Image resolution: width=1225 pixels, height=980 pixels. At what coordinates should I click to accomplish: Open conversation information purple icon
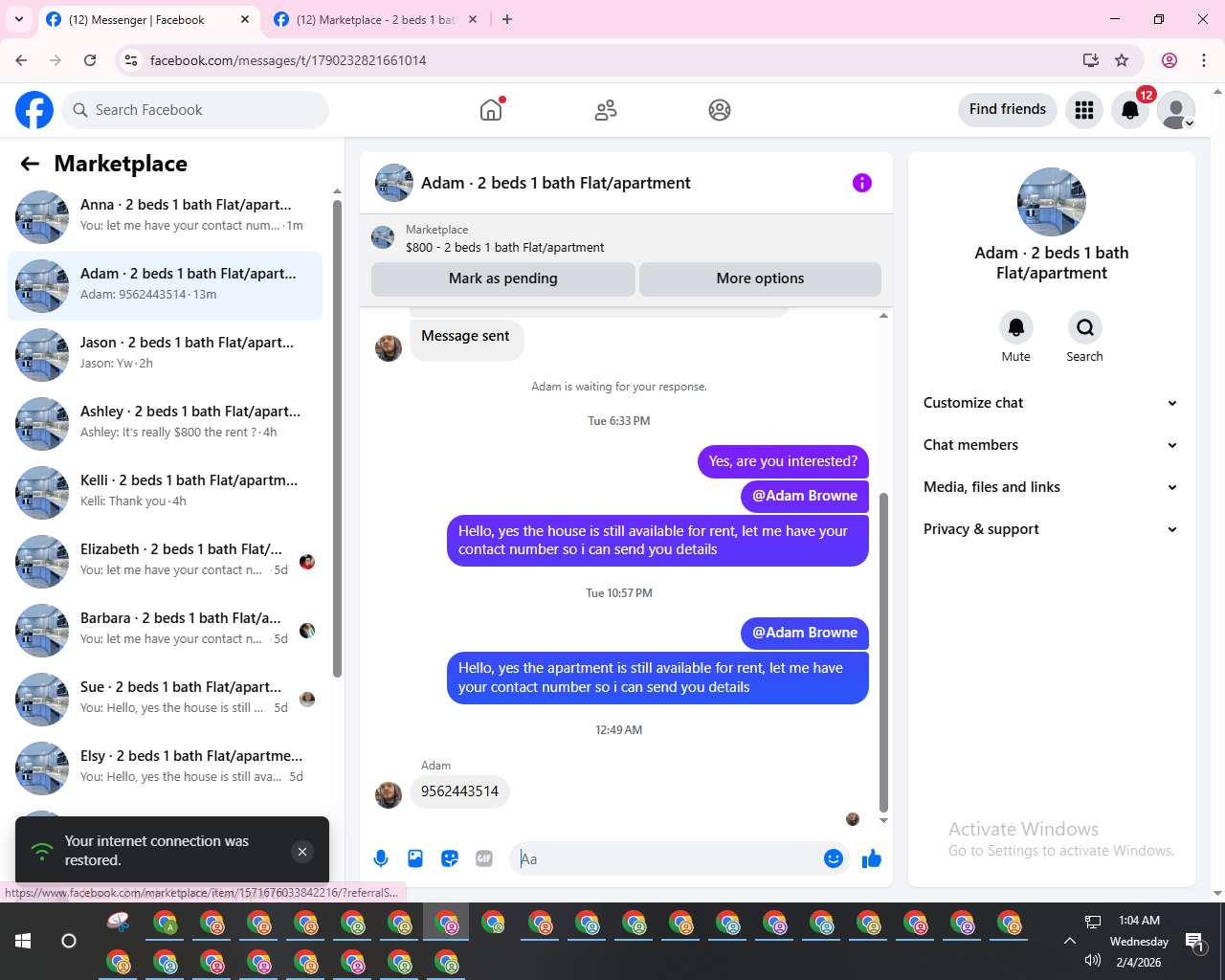click(x=862, y=183)
